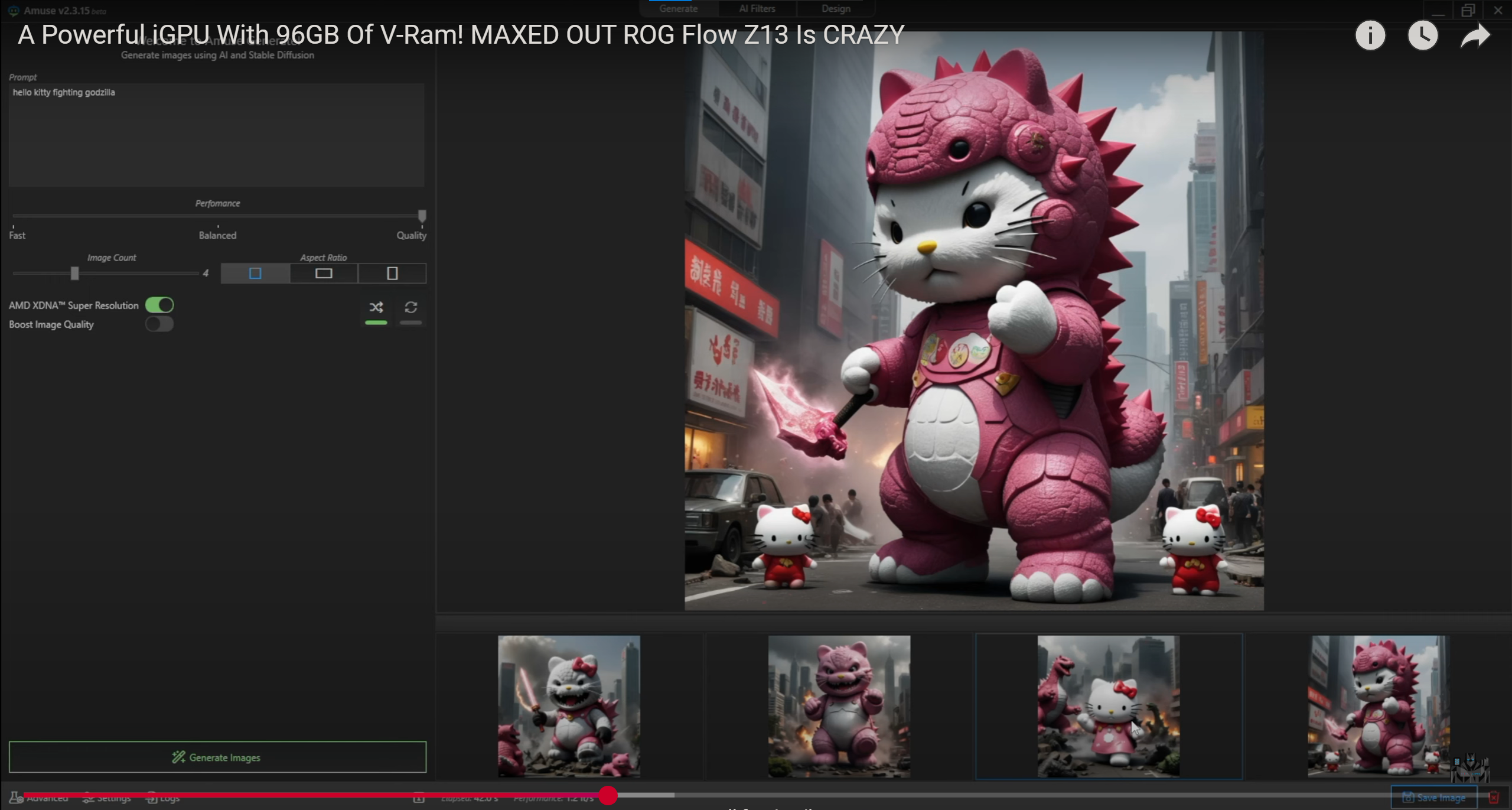The height and width of the screenshot is (810, 1512).
Task: Click the channel watermark logo
Action: (x=1471, y=767)
